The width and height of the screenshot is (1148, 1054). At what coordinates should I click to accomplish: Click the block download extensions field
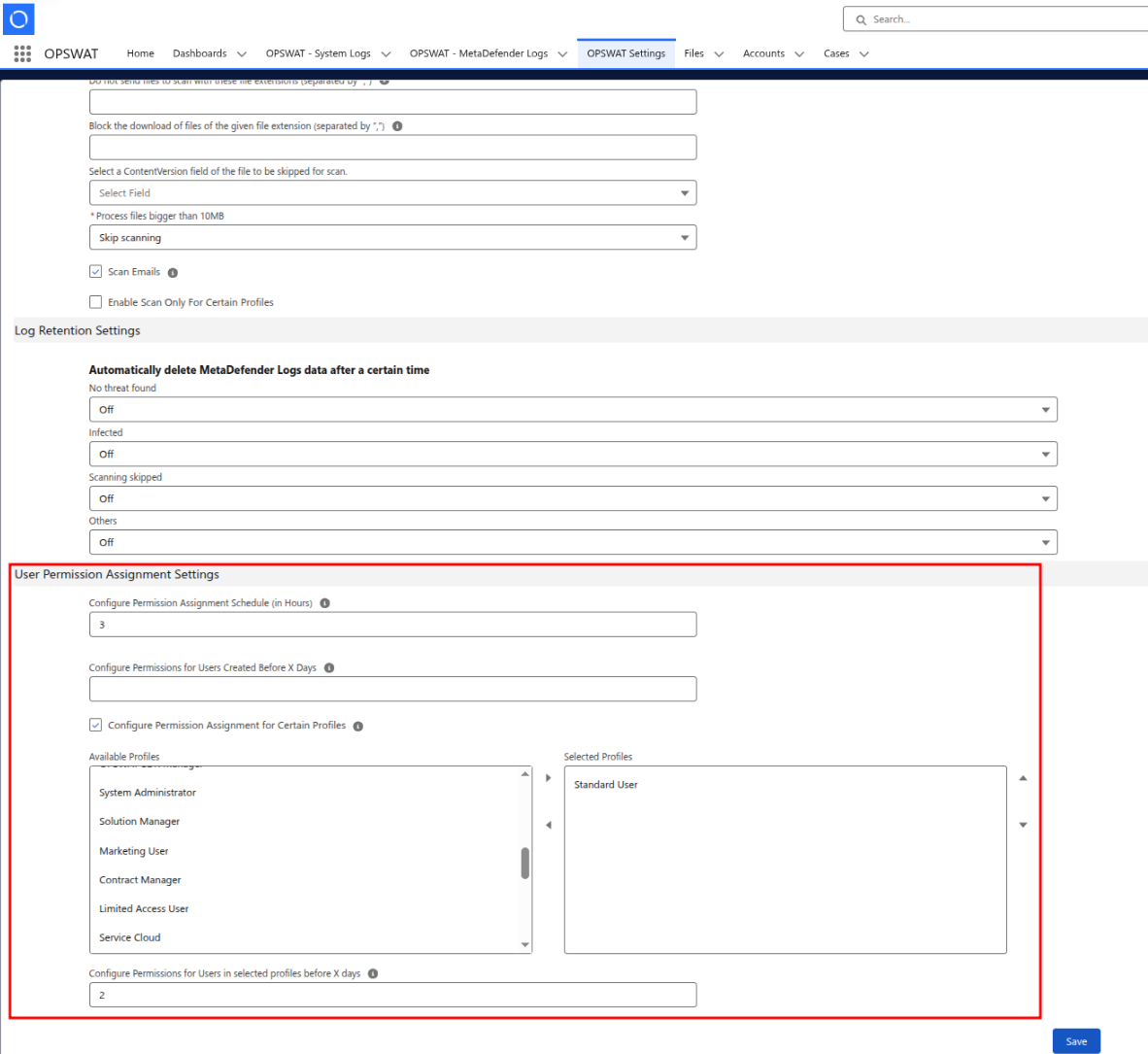pos(393,148)
